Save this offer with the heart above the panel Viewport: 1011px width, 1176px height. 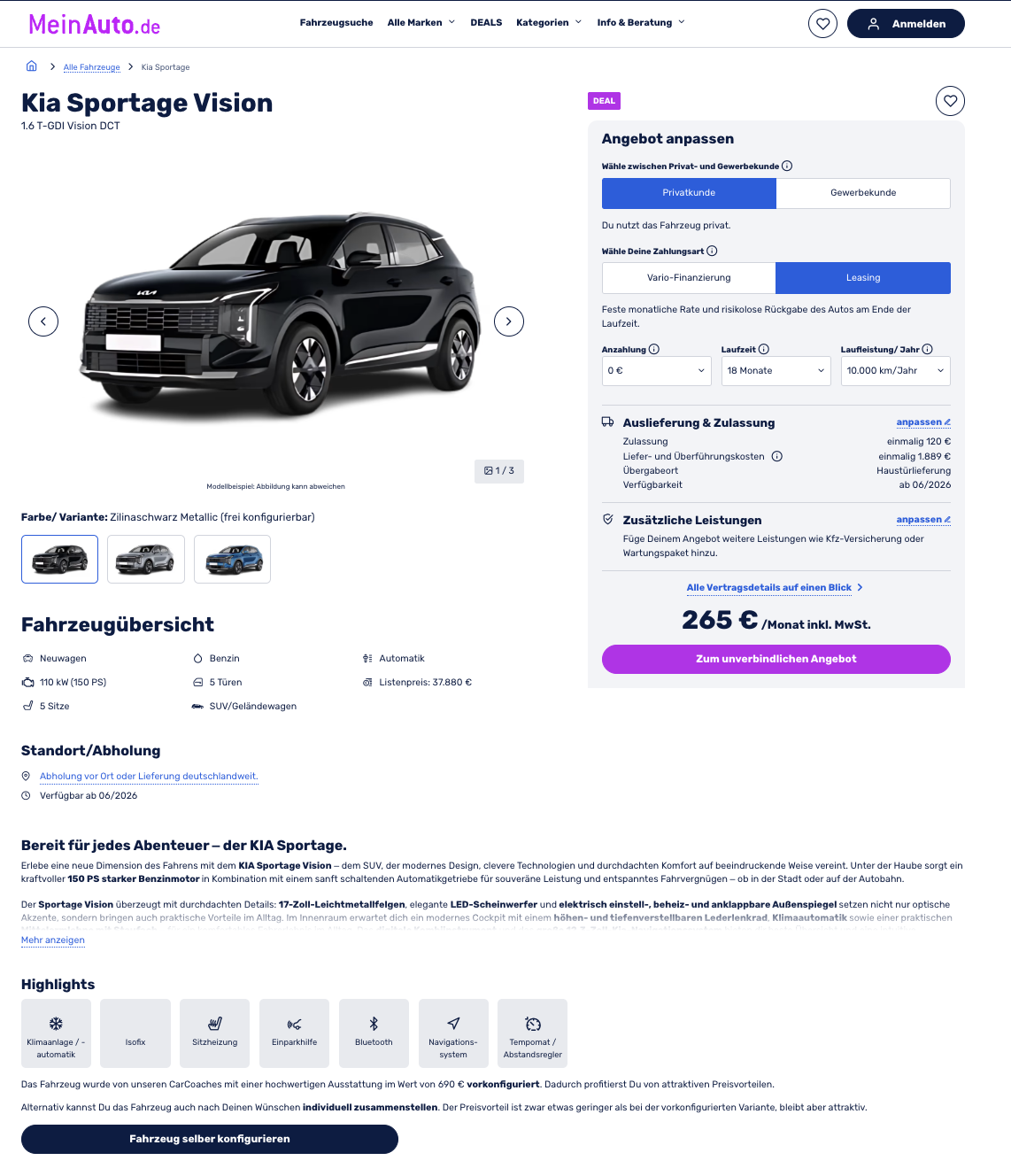pyautogui.click(x=950, y=101)
